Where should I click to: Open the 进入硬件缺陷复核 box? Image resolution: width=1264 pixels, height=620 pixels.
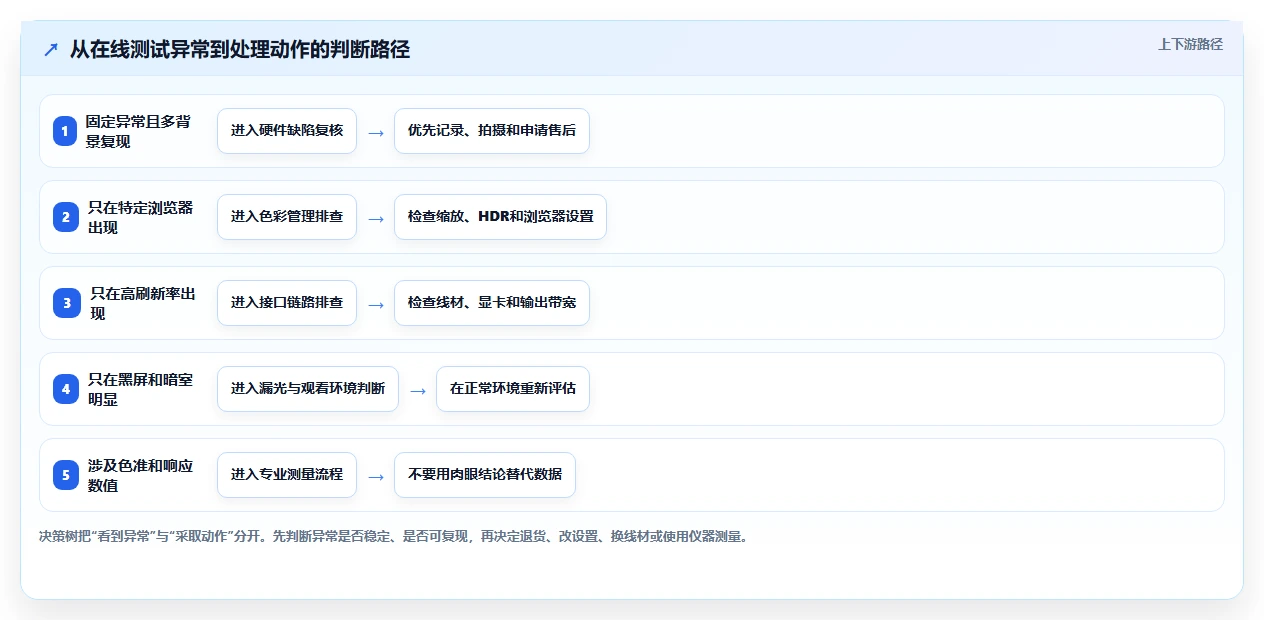pos(287,131)
